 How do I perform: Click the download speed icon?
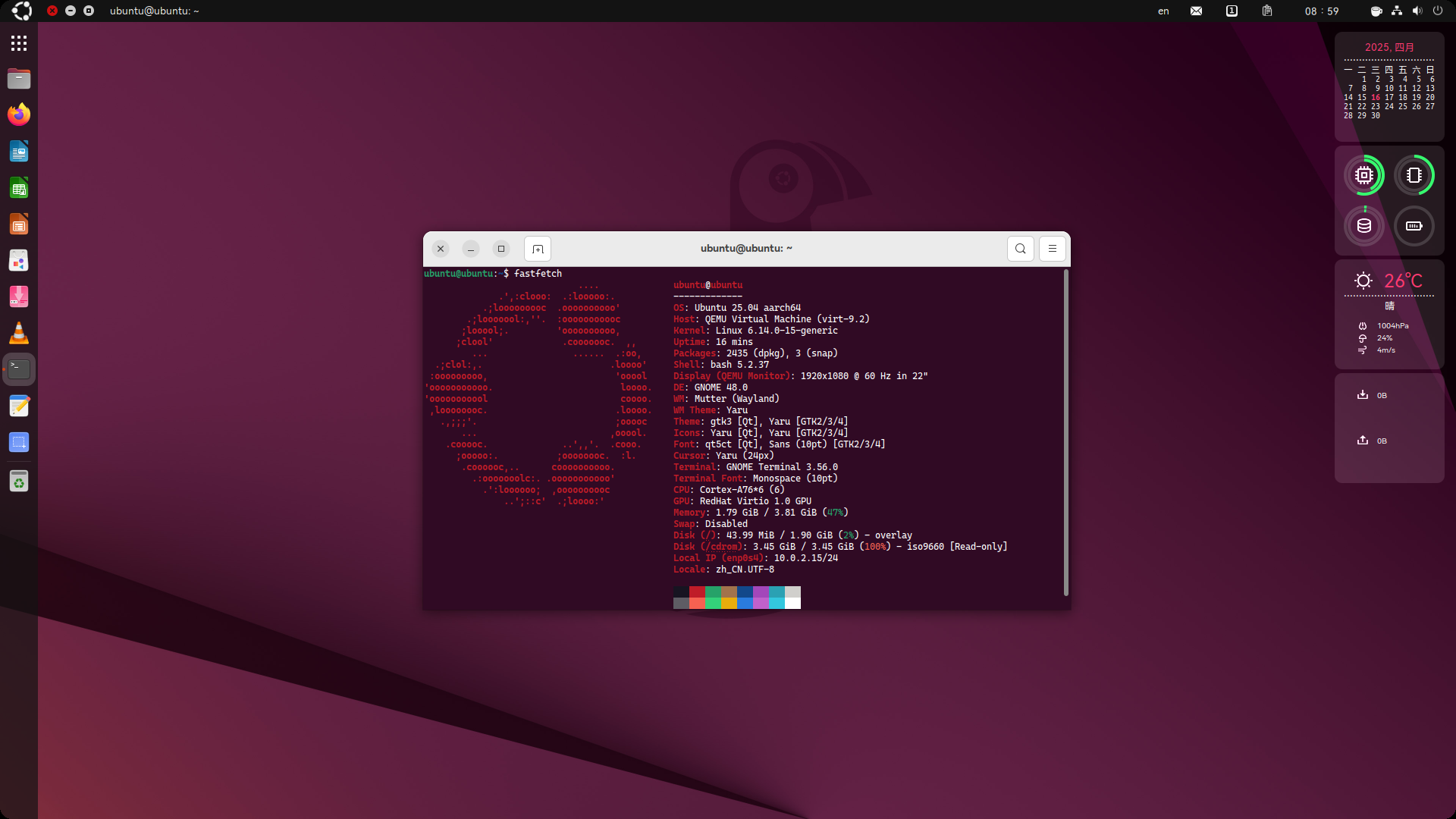(x=1363, y=395)
